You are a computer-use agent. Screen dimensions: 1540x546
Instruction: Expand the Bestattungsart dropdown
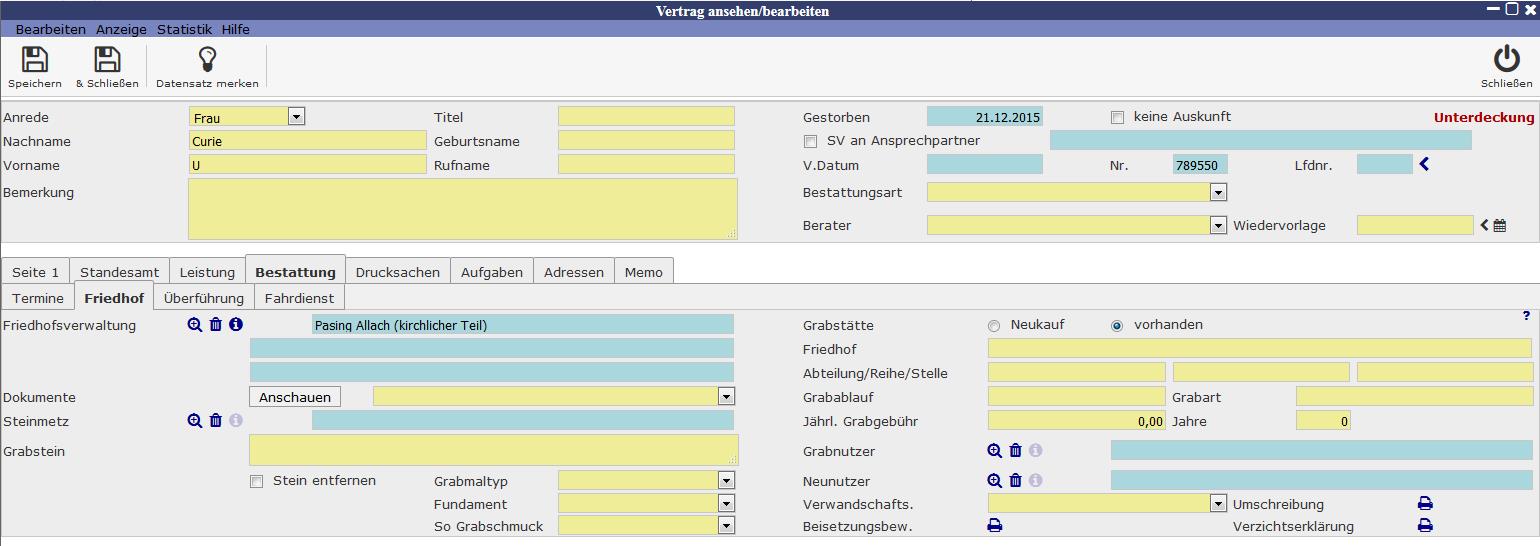(1218, 192)
